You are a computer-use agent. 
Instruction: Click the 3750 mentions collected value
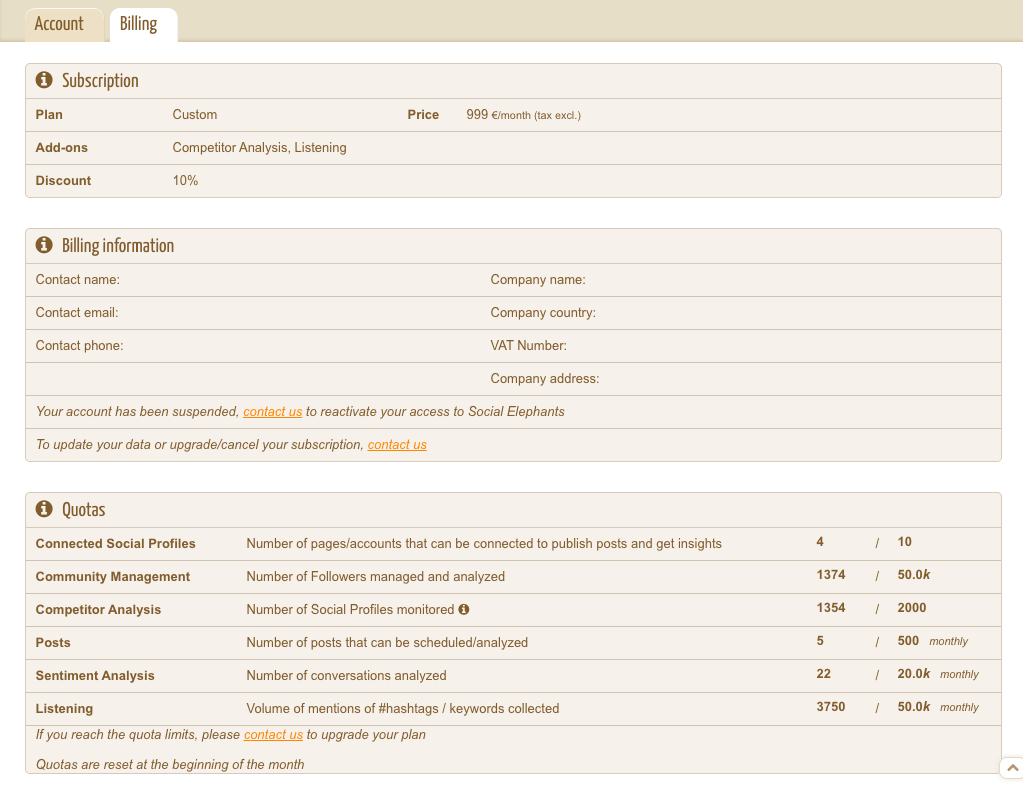pos(831,707)
